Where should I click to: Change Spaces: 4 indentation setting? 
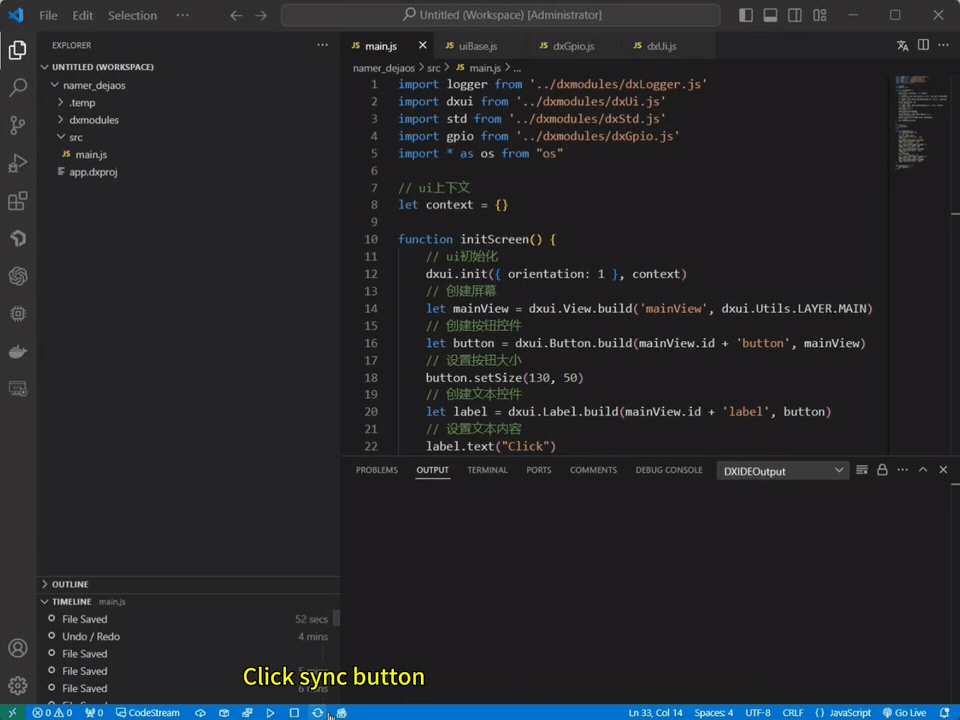pyautogui.click(x=713, y=713)
